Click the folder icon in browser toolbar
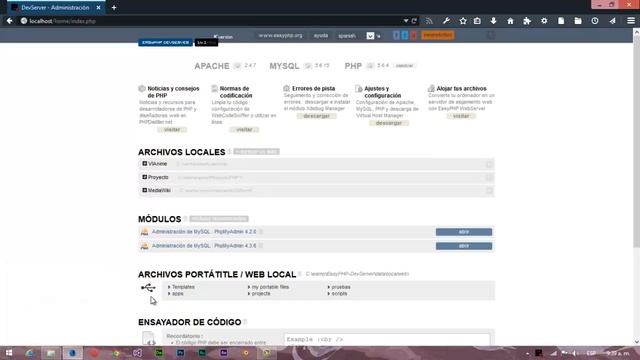 point(578,21)
